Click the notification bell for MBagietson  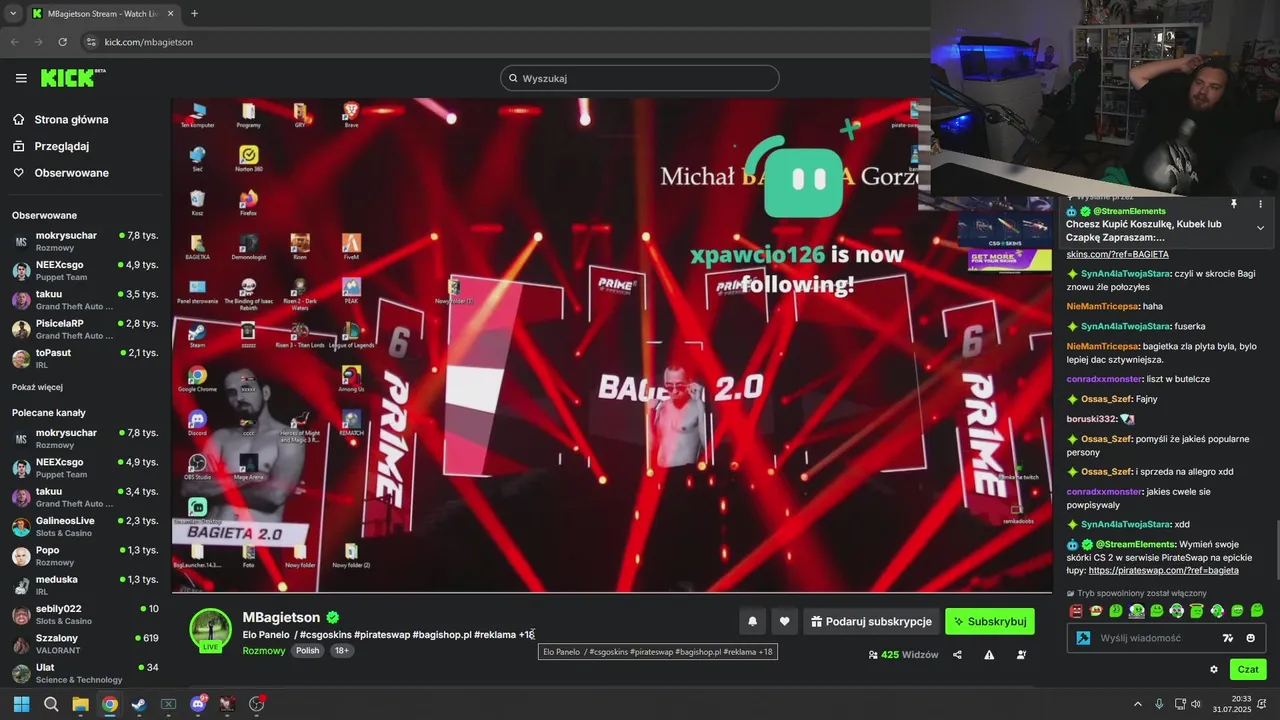[x=753, y=621]
